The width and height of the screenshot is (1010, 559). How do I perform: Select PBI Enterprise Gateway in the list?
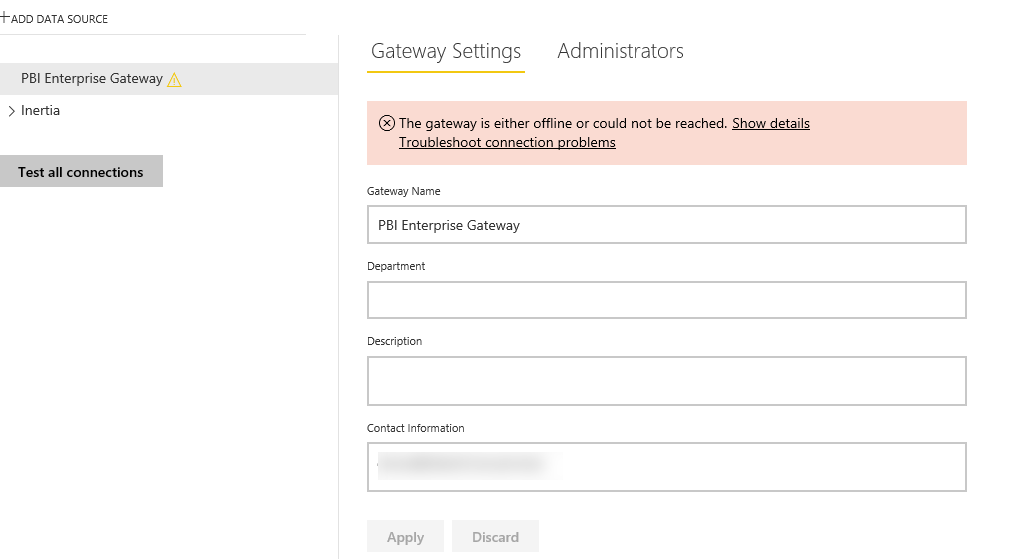(x=169, y=79)
